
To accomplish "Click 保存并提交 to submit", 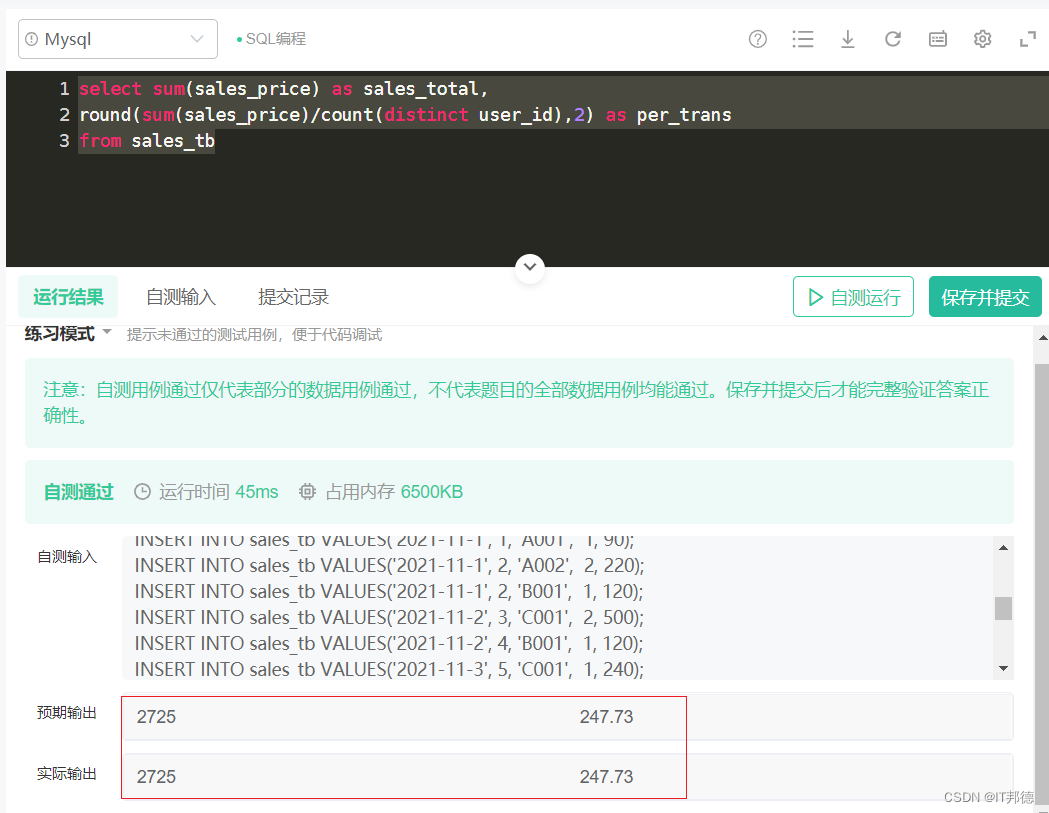I will (x=985, y=297).
